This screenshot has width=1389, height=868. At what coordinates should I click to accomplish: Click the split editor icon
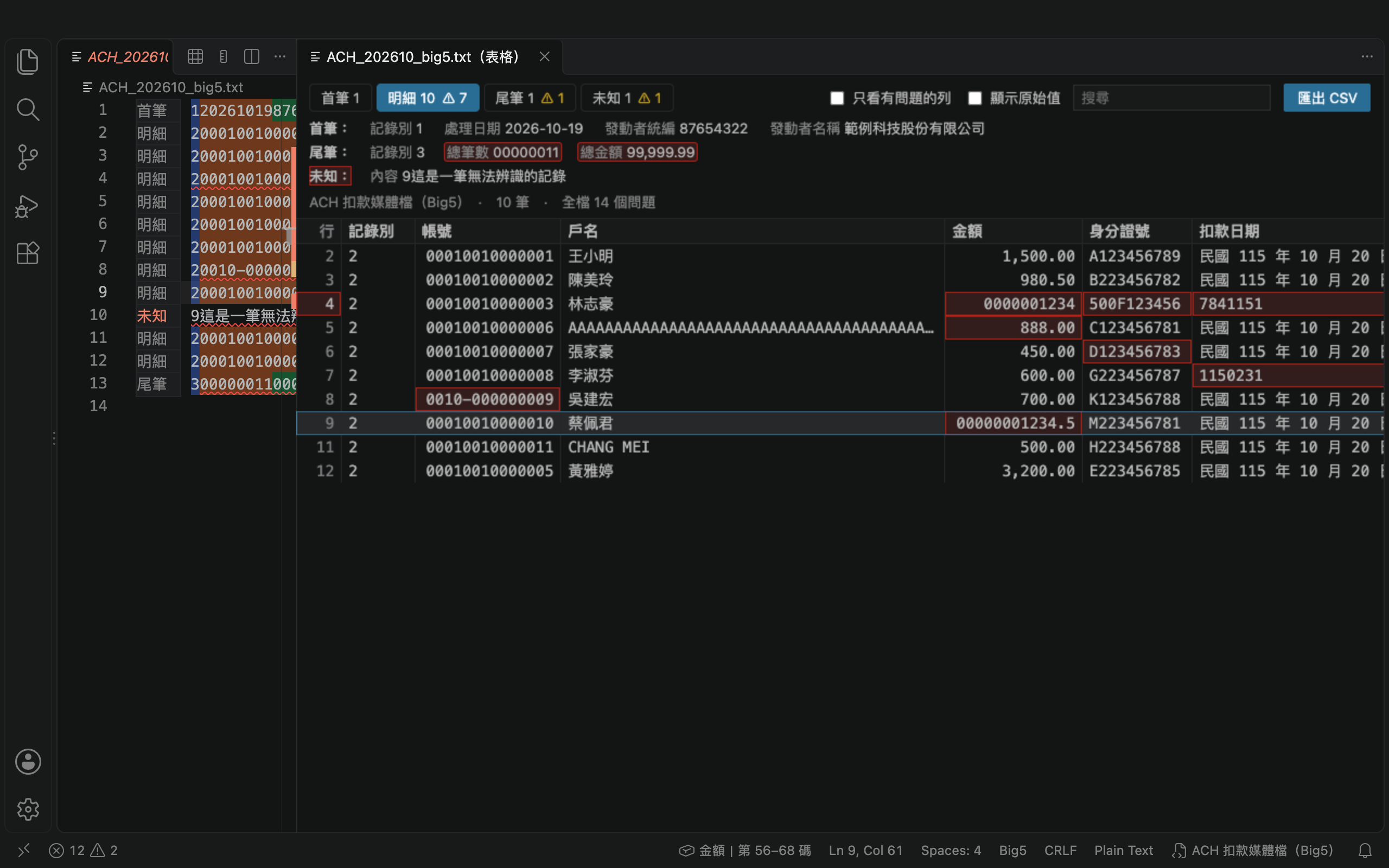[251, 56]
